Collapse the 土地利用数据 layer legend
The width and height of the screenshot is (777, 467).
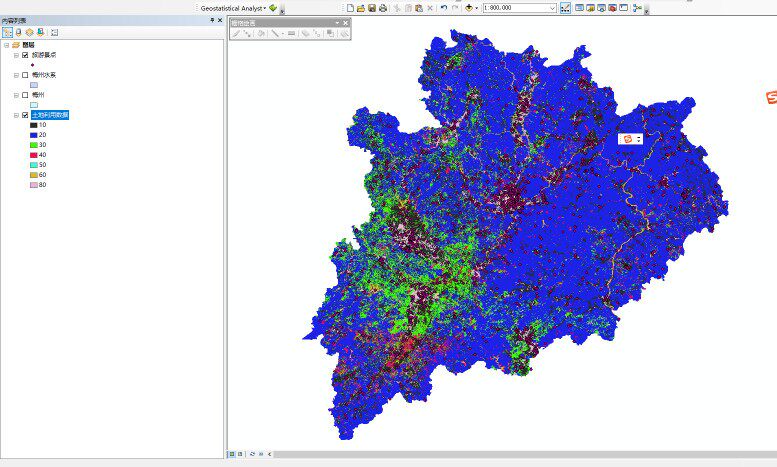point(15,115)
